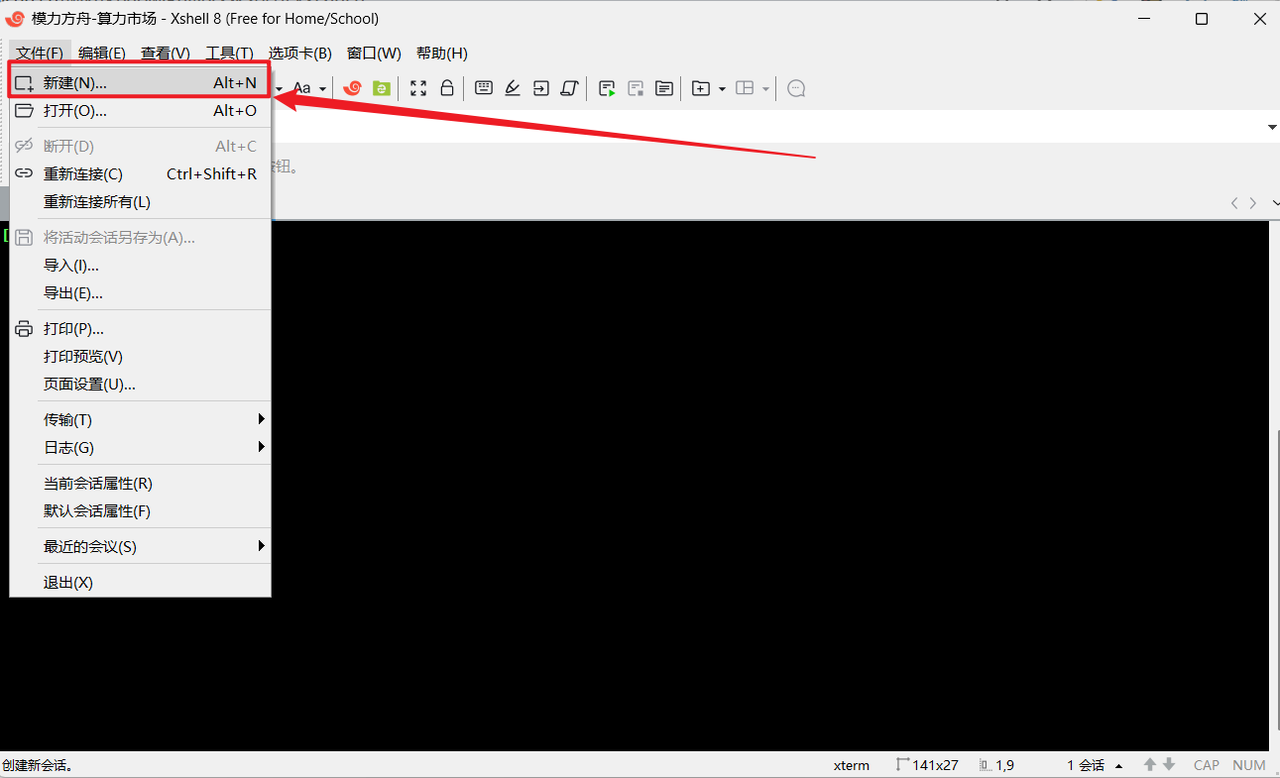Choose 退出(X) to exit Xshell
This screenshot has height=778, width=1280.
click(140, 583)
